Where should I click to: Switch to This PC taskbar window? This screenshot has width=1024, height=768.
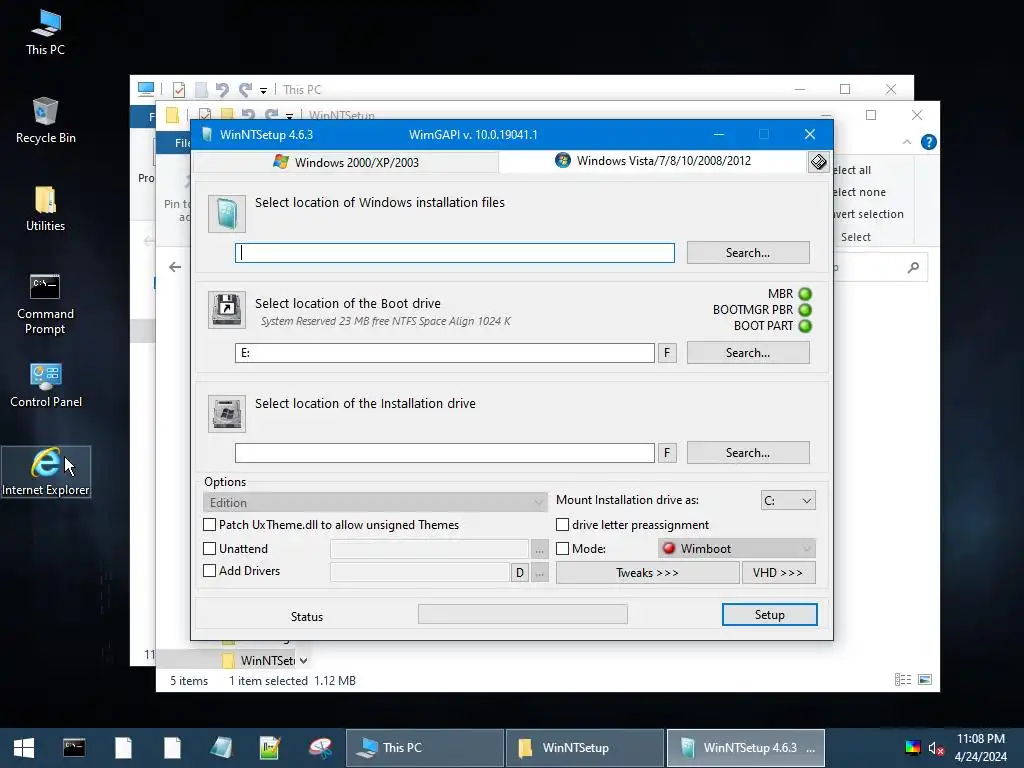[x=424, y=748]
